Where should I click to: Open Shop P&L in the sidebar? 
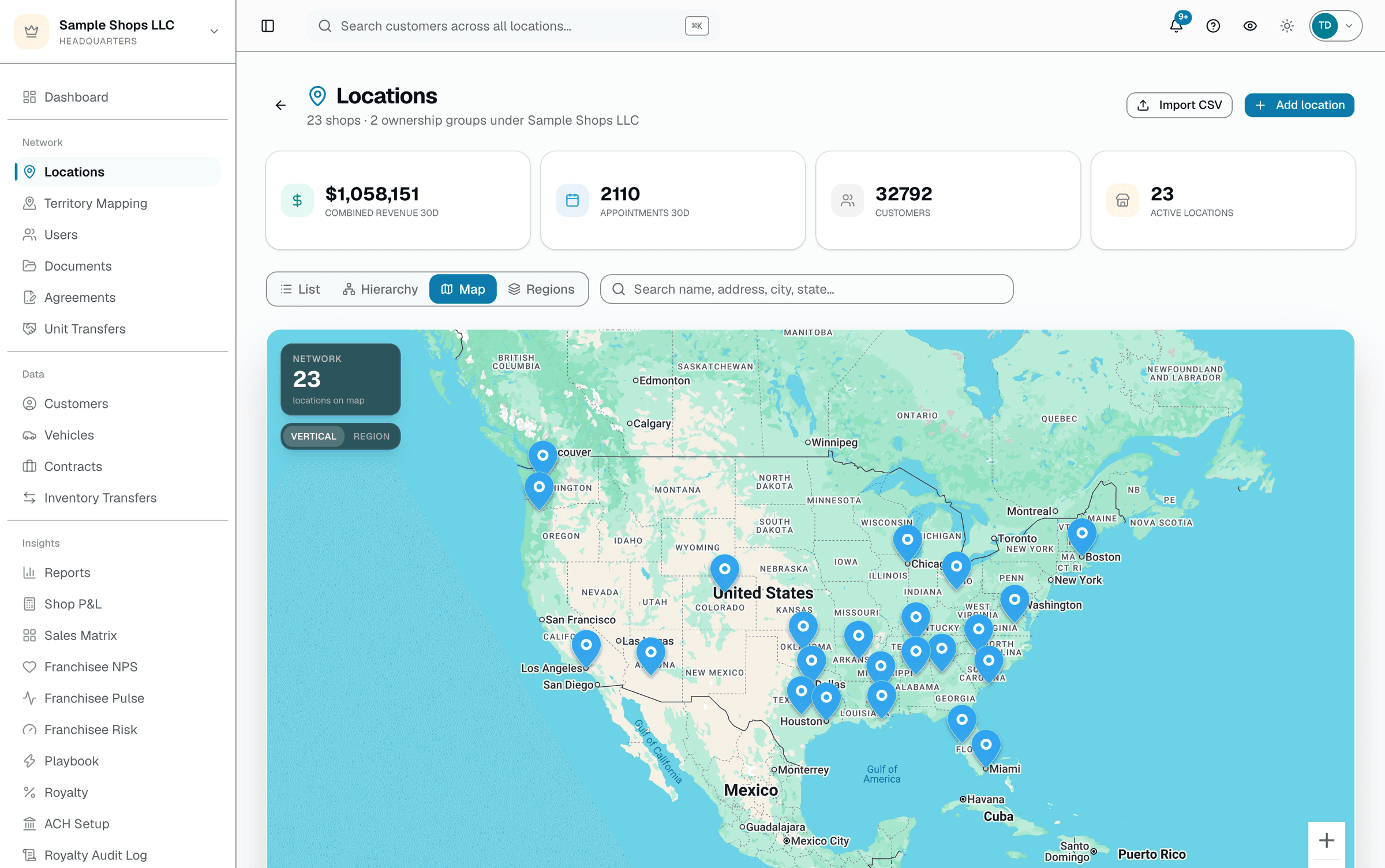point(118,604)
